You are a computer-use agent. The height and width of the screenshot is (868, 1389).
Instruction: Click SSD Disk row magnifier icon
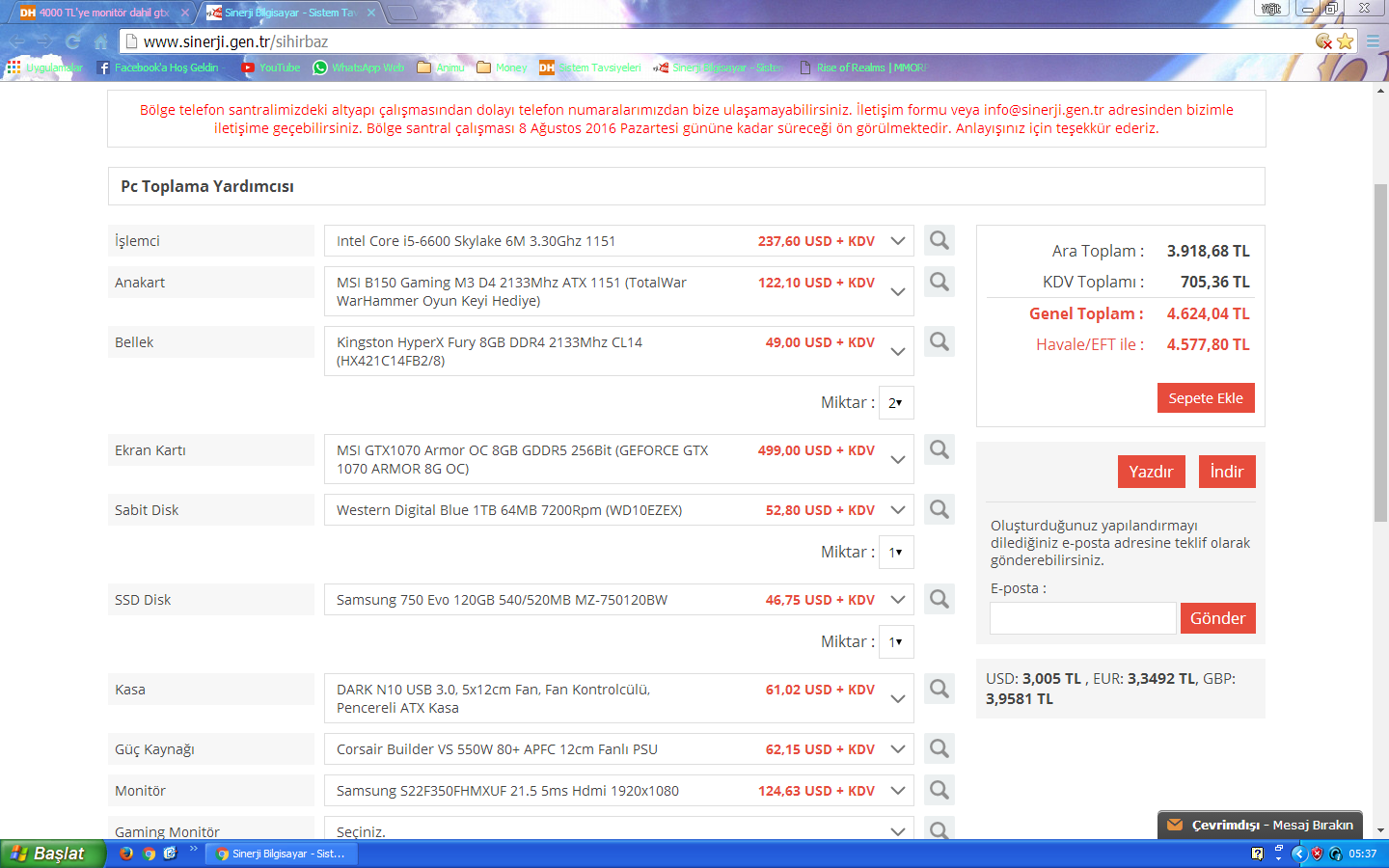click(940, 599)
